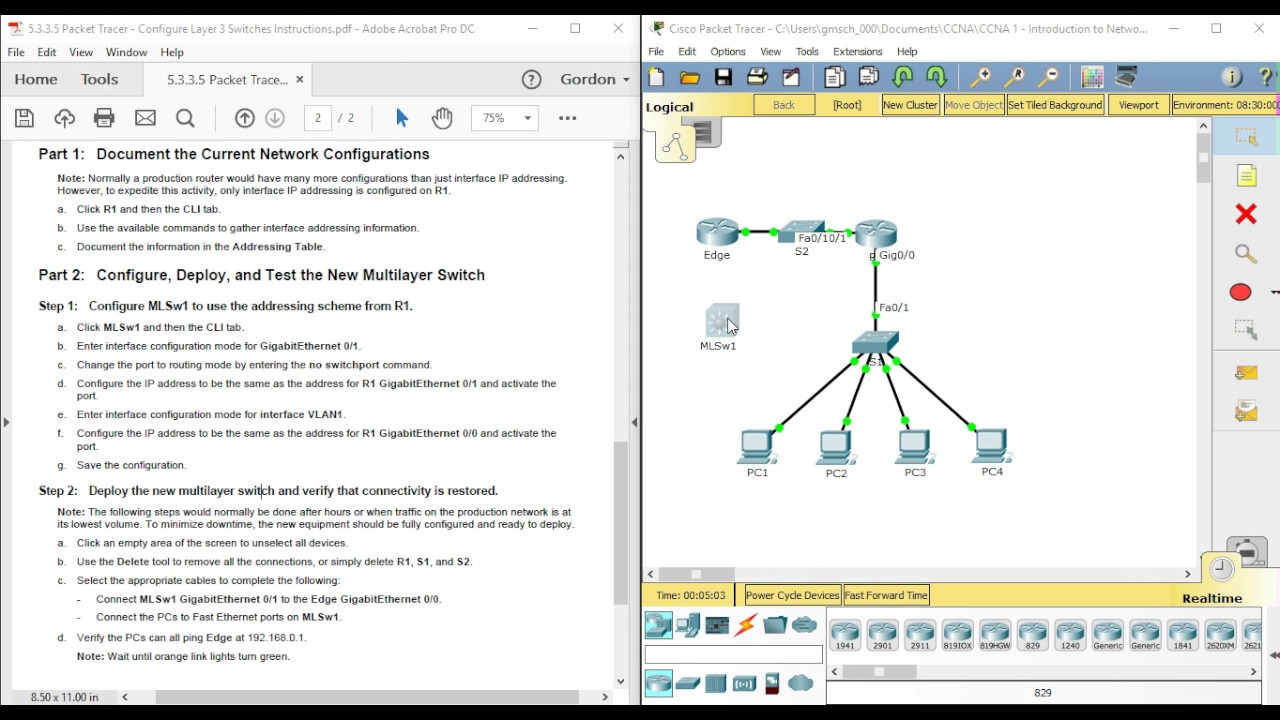Click the [Root] button
This screenshot has width=1280, height=720.
pyautogui.click(x=847, y=105)
